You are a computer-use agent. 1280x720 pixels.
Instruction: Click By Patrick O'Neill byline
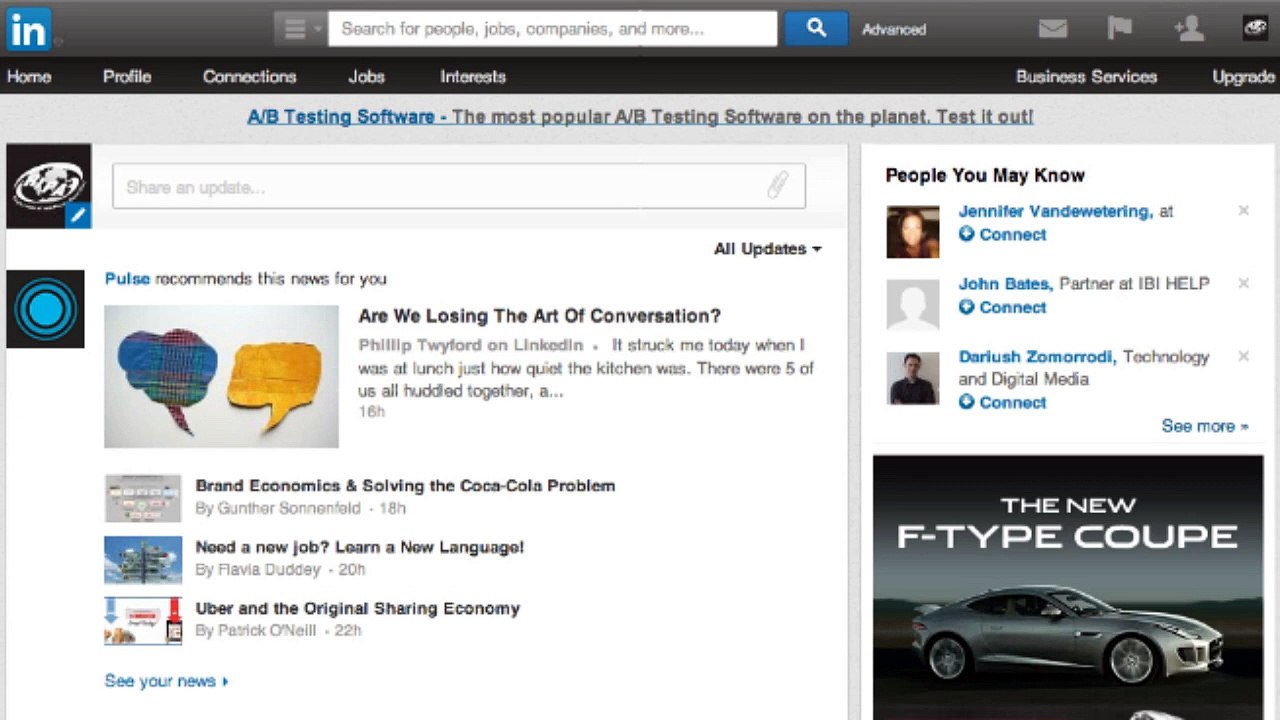point(256,630)
